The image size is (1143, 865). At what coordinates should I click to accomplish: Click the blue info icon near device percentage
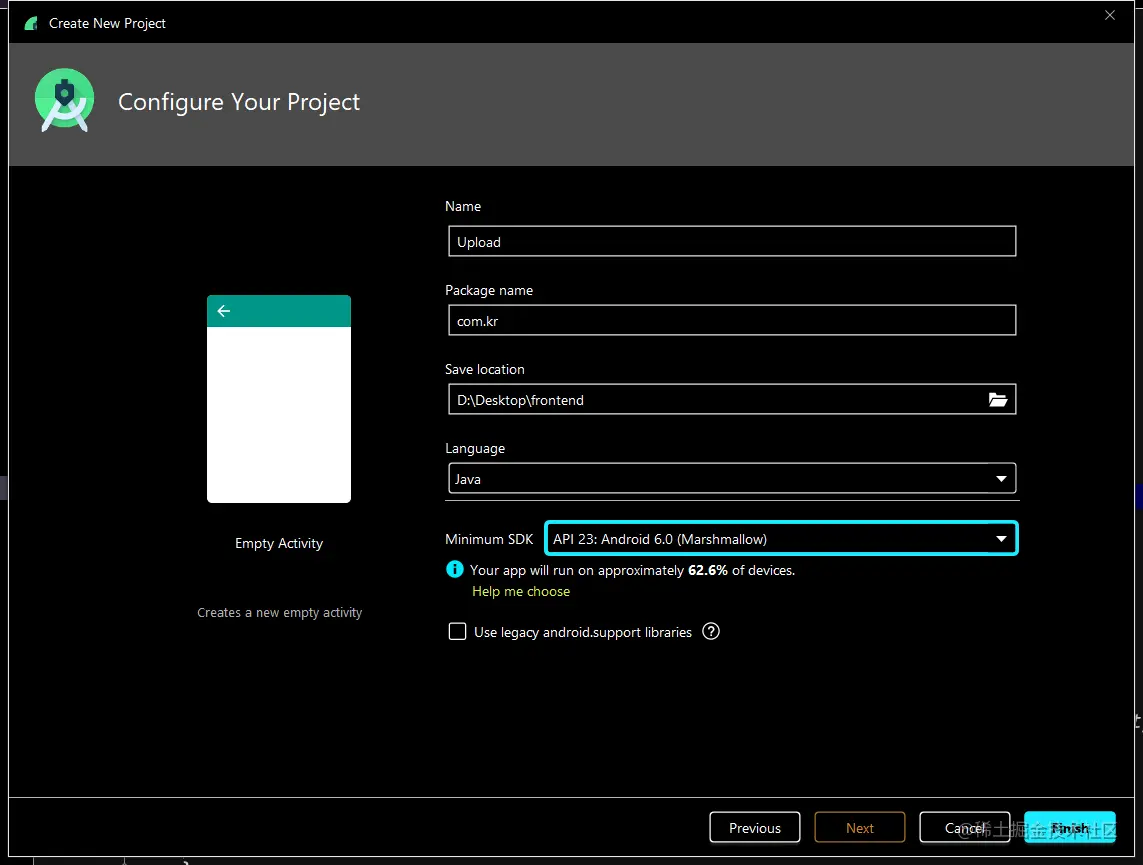454,569
